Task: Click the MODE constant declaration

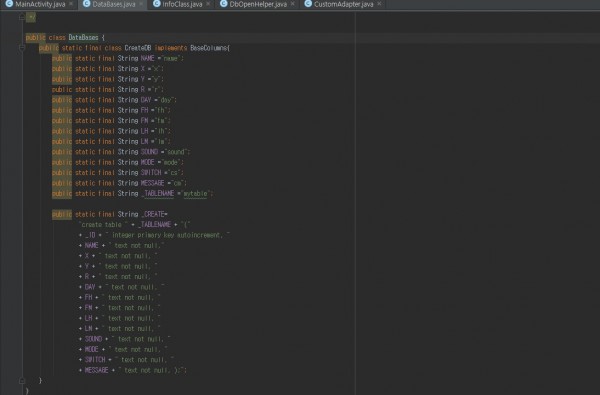Action: pos(147,162)
